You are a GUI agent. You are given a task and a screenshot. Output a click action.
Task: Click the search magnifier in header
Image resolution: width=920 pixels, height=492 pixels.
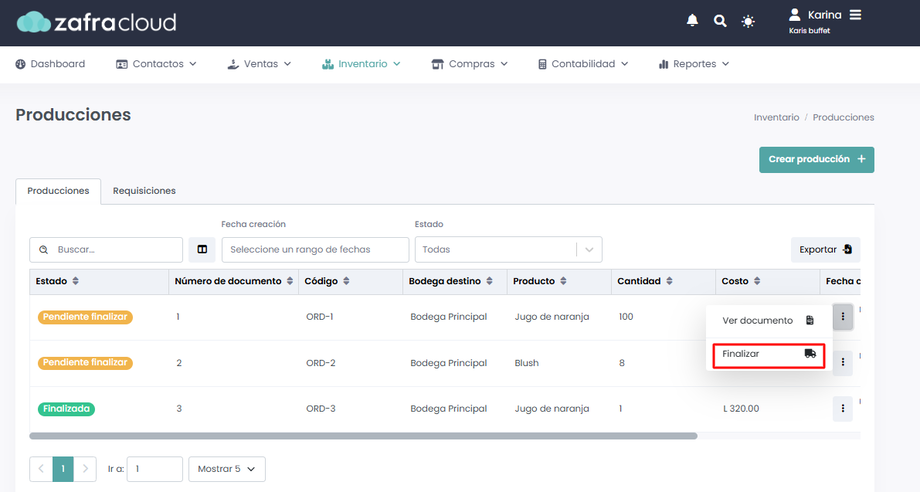click(720, 21)
